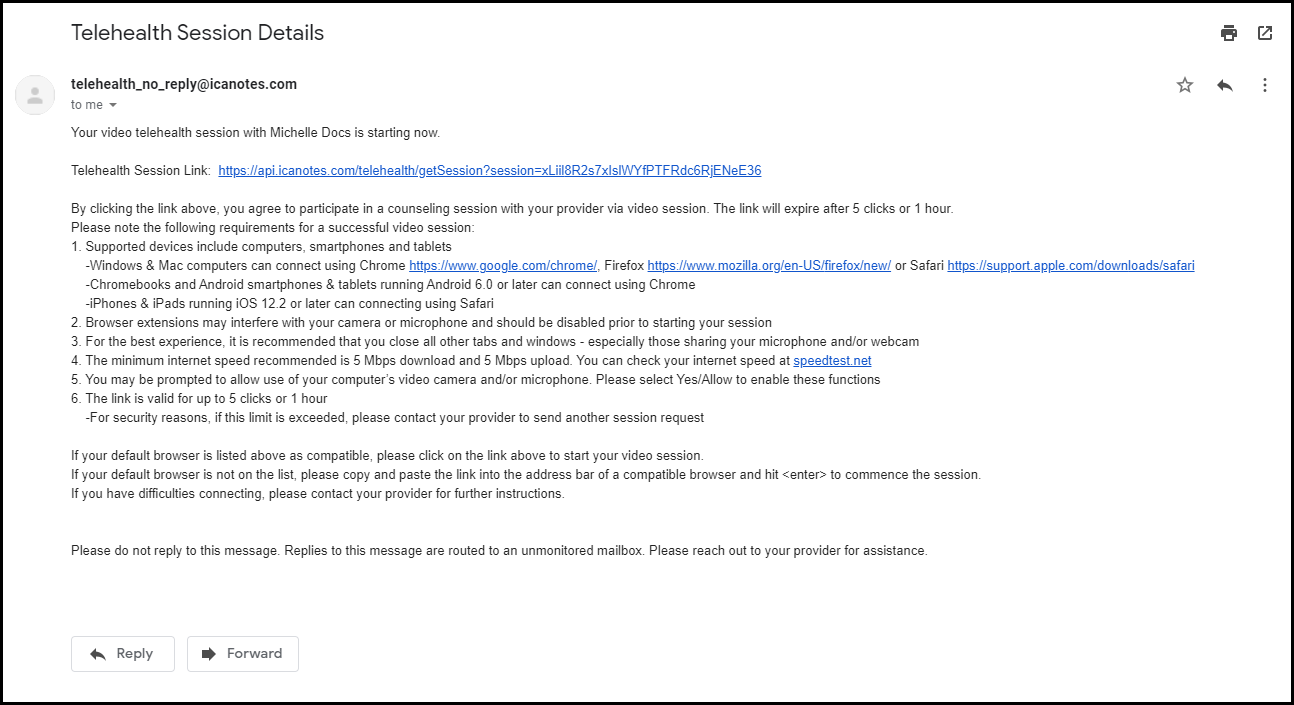This screenshot has height=705, width=1294.
Task: Click the 'to me' recipient text
Action: [x=87, y=105]
